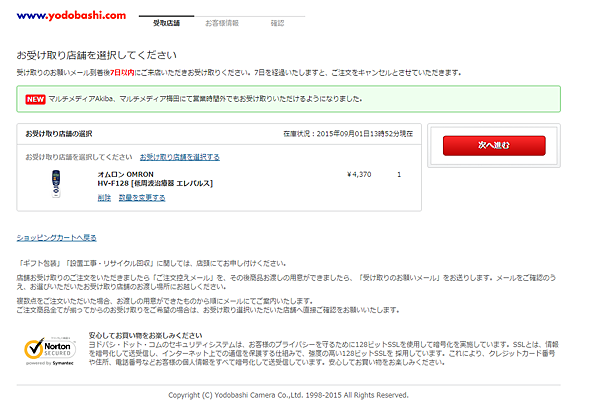This screenshot has height=417, width=600.
Task: Click the www.yodobashi.com logo
Action: tap(71, 16)
